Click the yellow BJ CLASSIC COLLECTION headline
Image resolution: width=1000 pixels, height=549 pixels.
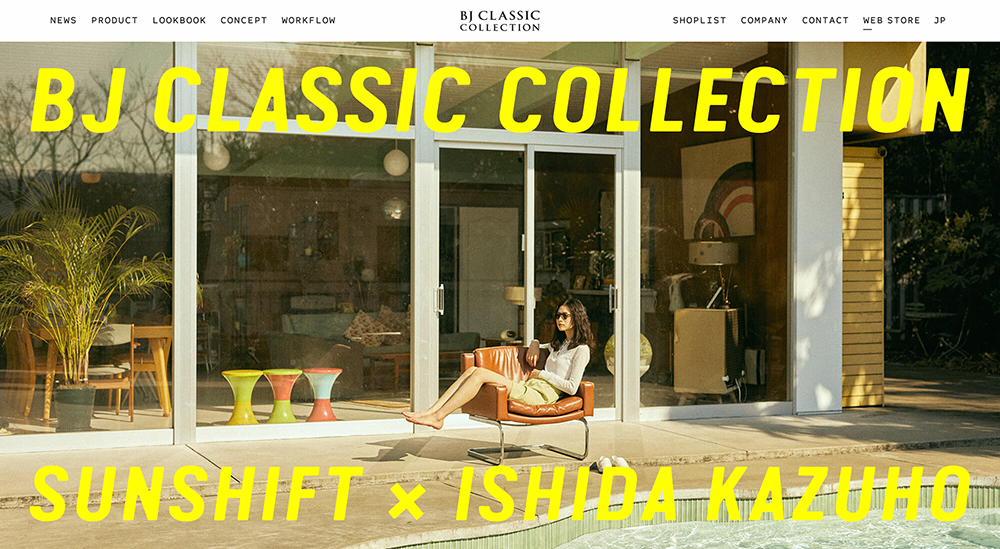500,99
